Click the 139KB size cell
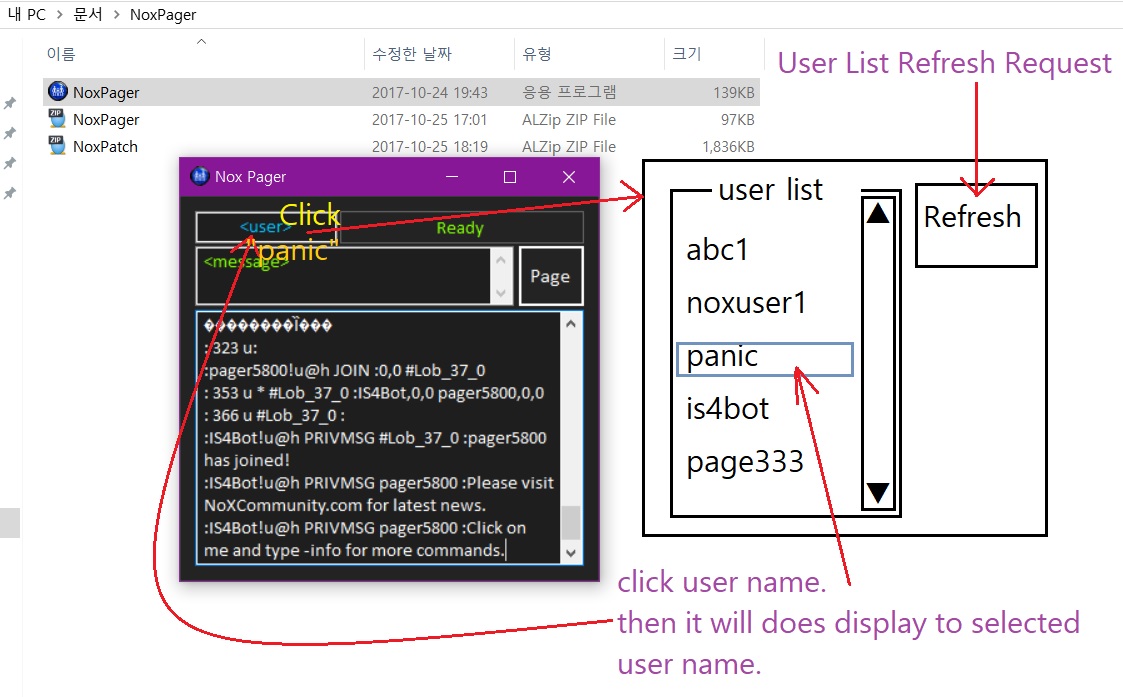Screen dimensions: 1123x697 [733, 92]
